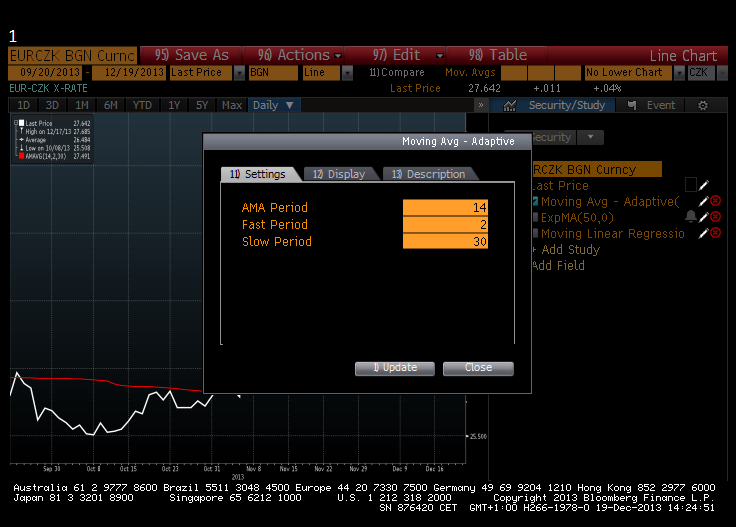
Task: Select YTD time range
Action: coord(142,105)
